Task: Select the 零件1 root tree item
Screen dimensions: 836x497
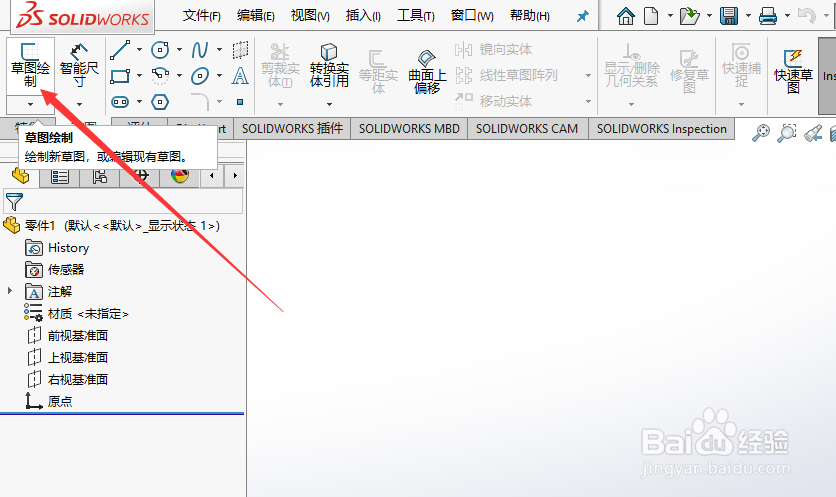Action: click(122, 226)
